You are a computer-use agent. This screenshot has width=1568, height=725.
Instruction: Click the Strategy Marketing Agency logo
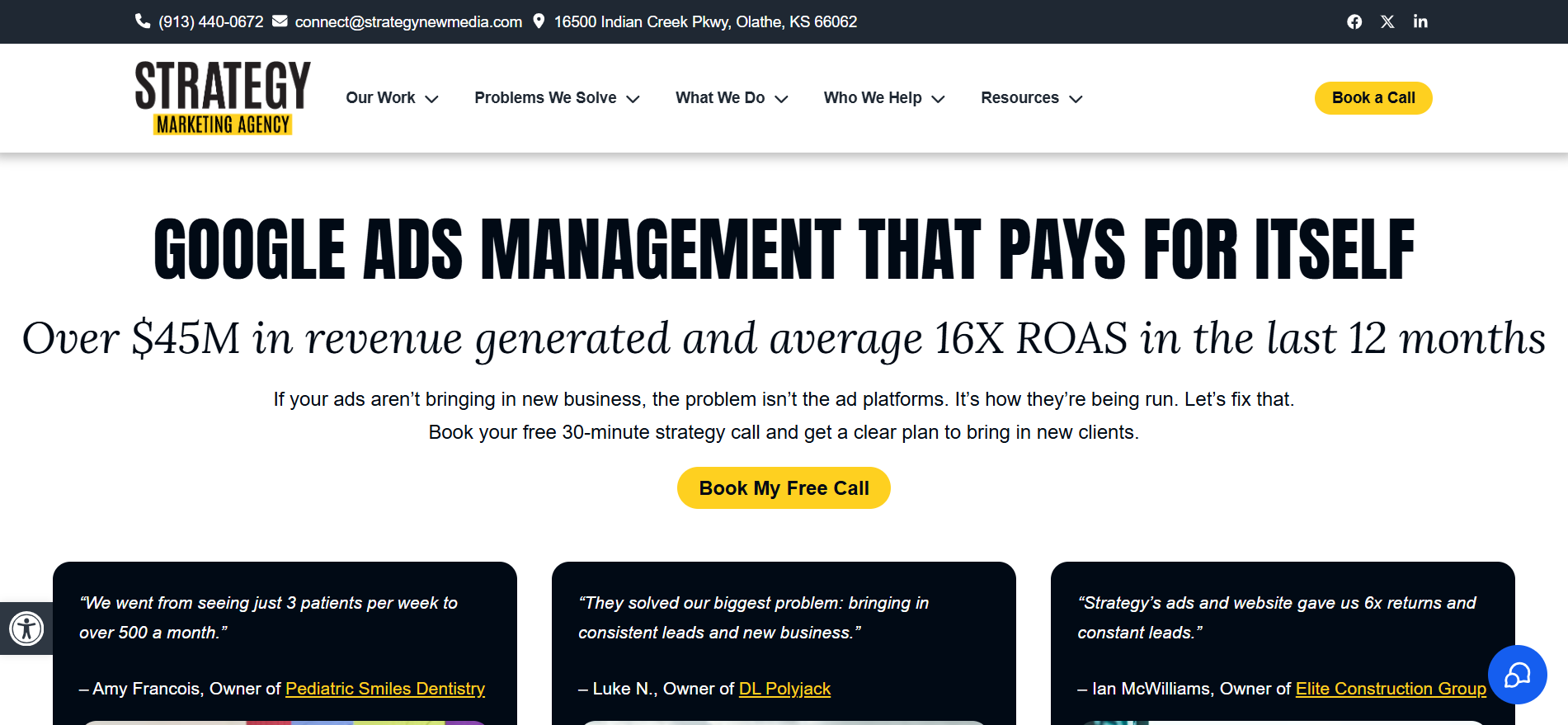pos(223,97)
